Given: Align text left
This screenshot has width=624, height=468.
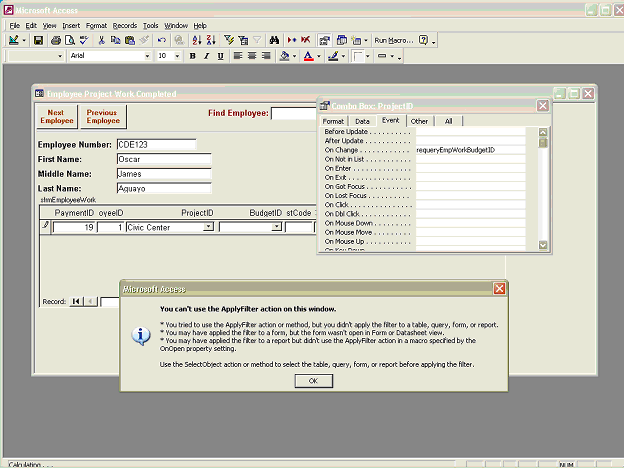Looking at the screenshot, I should click(238, 56).
